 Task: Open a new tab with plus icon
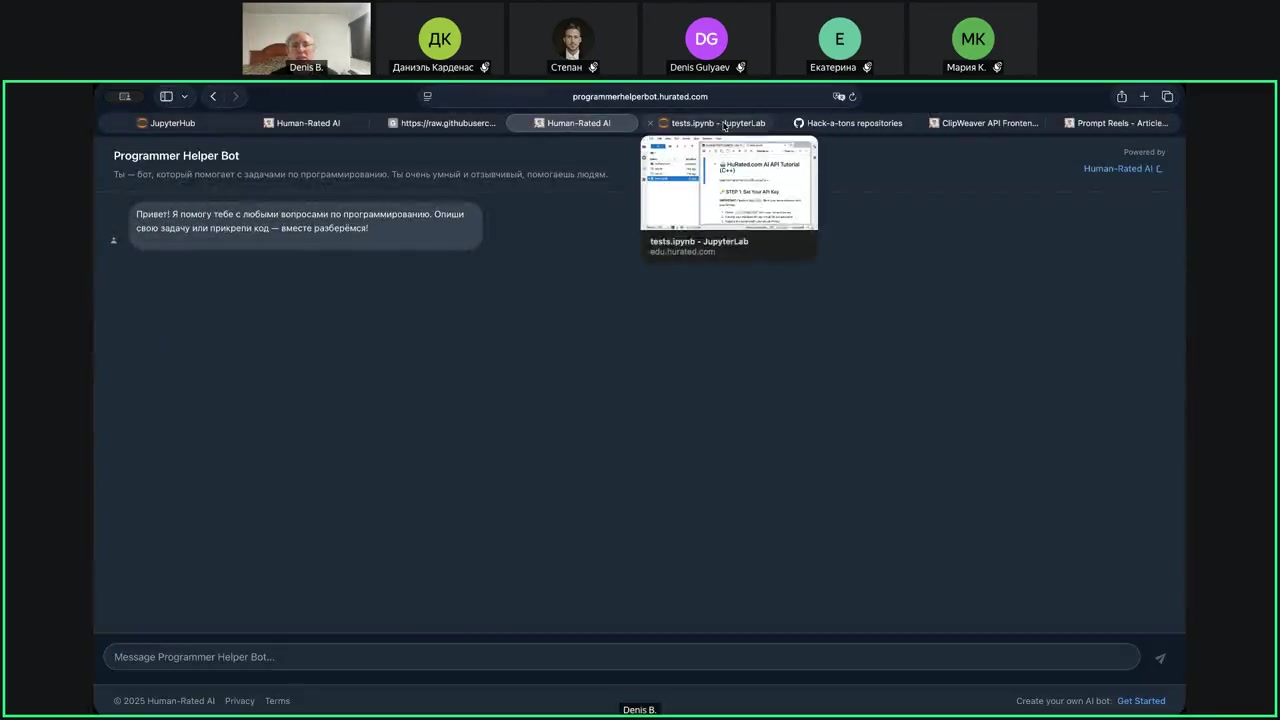pos(1144,97)
